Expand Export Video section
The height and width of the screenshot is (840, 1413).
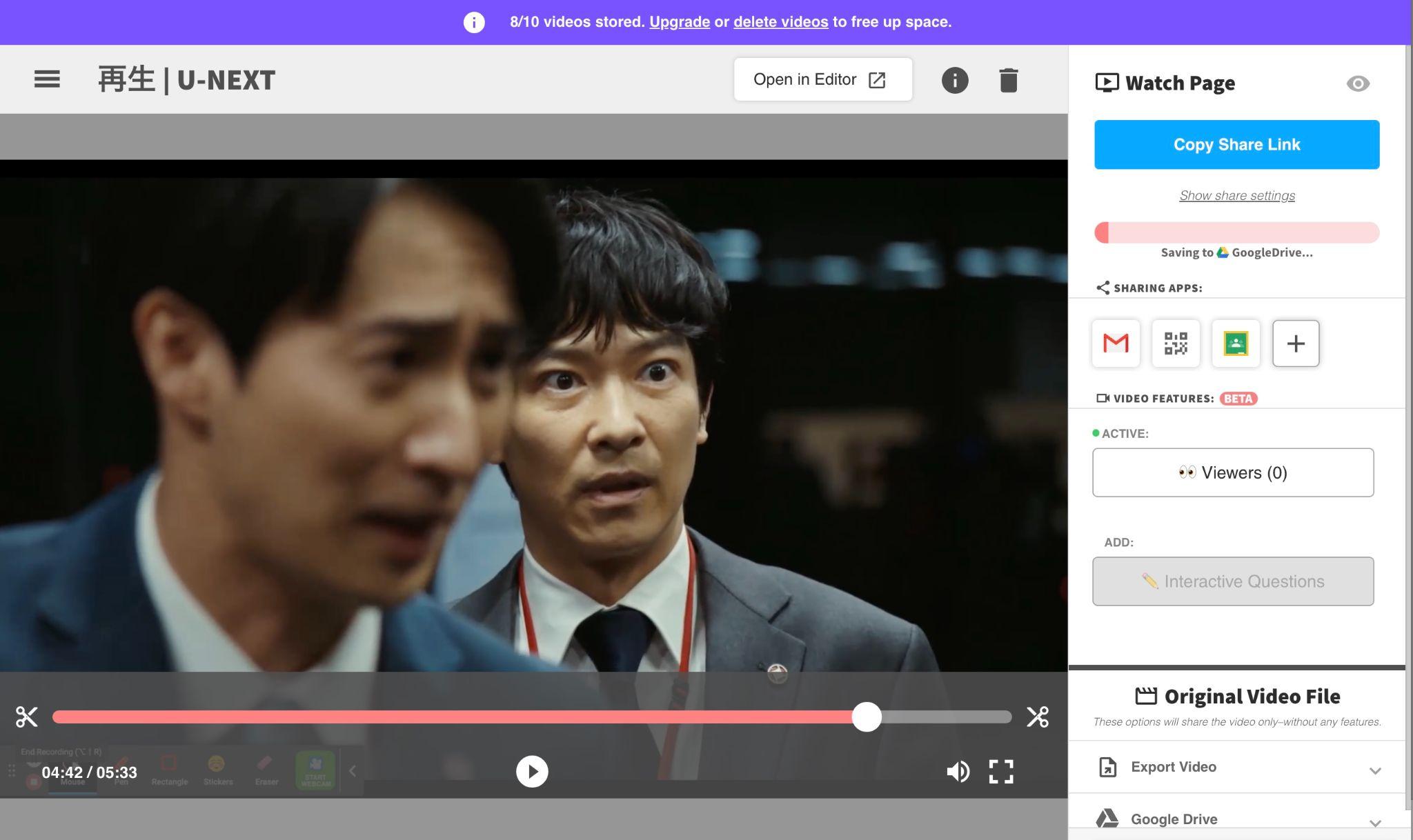point(1236,767)
